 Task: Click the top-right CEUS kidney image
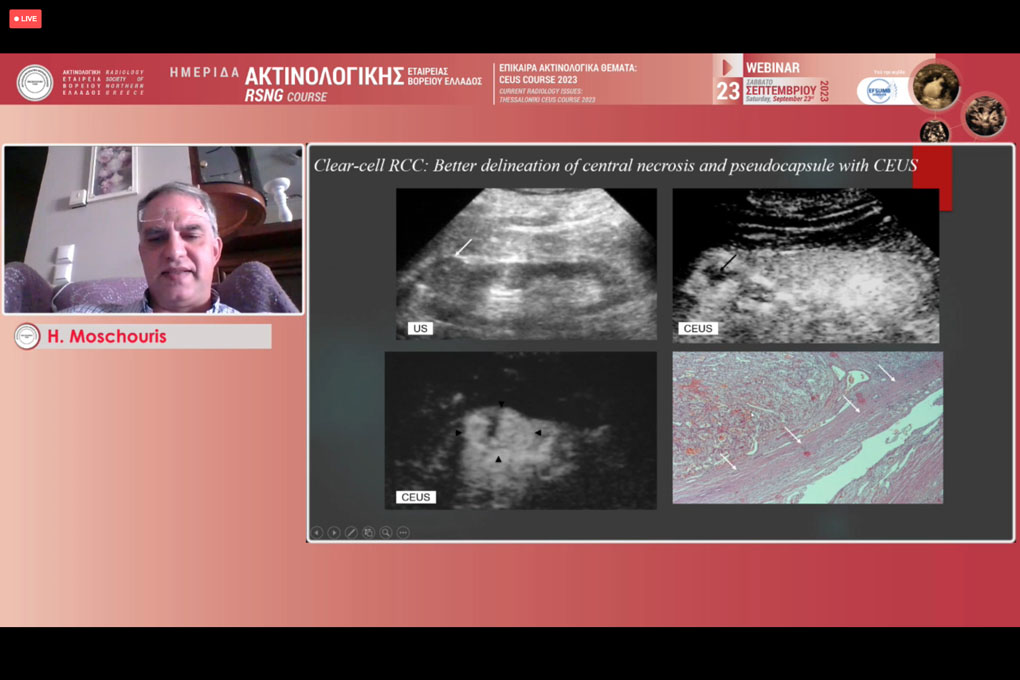point(806,265)
